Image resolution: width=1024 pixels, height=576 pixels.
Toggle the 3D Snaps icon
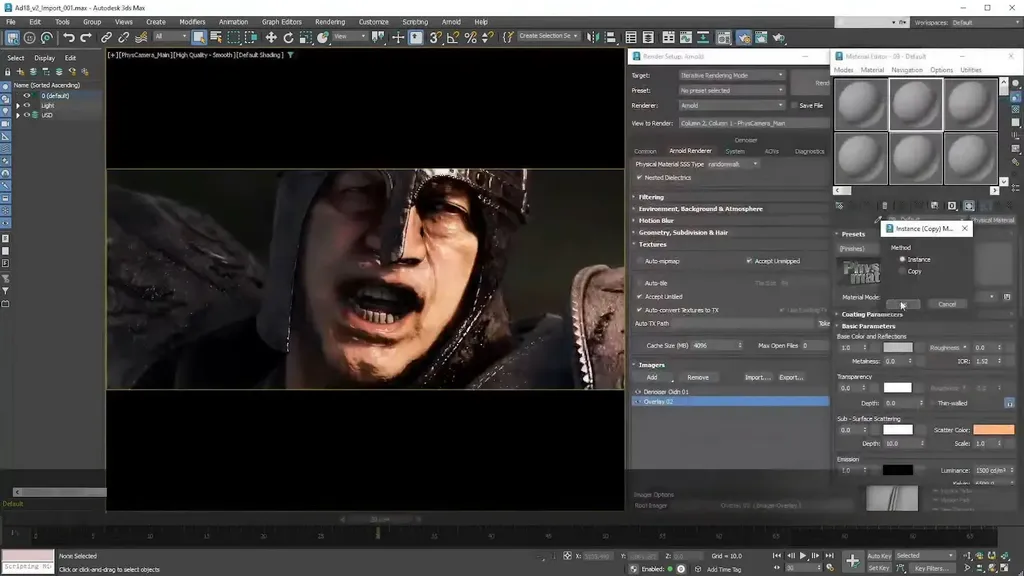coord(436,38)
